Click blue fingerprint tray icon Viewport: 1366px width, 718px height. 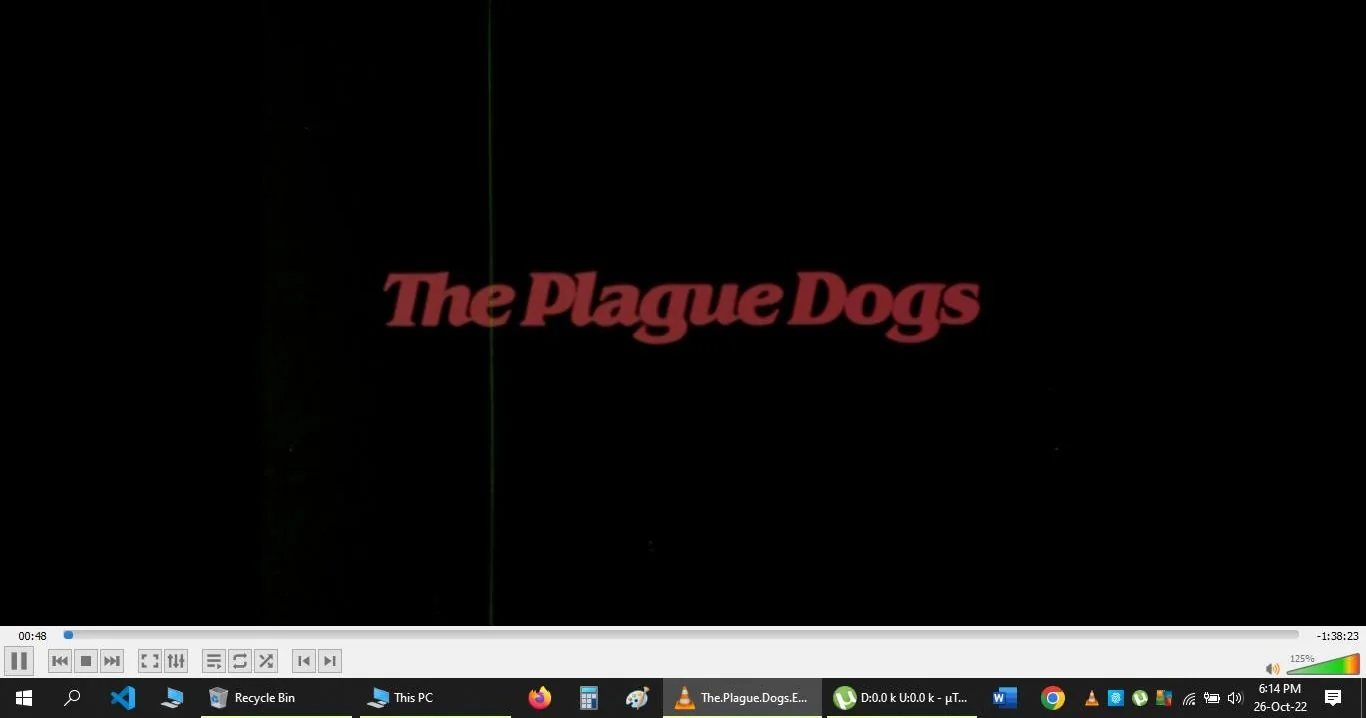point(1116,698)
